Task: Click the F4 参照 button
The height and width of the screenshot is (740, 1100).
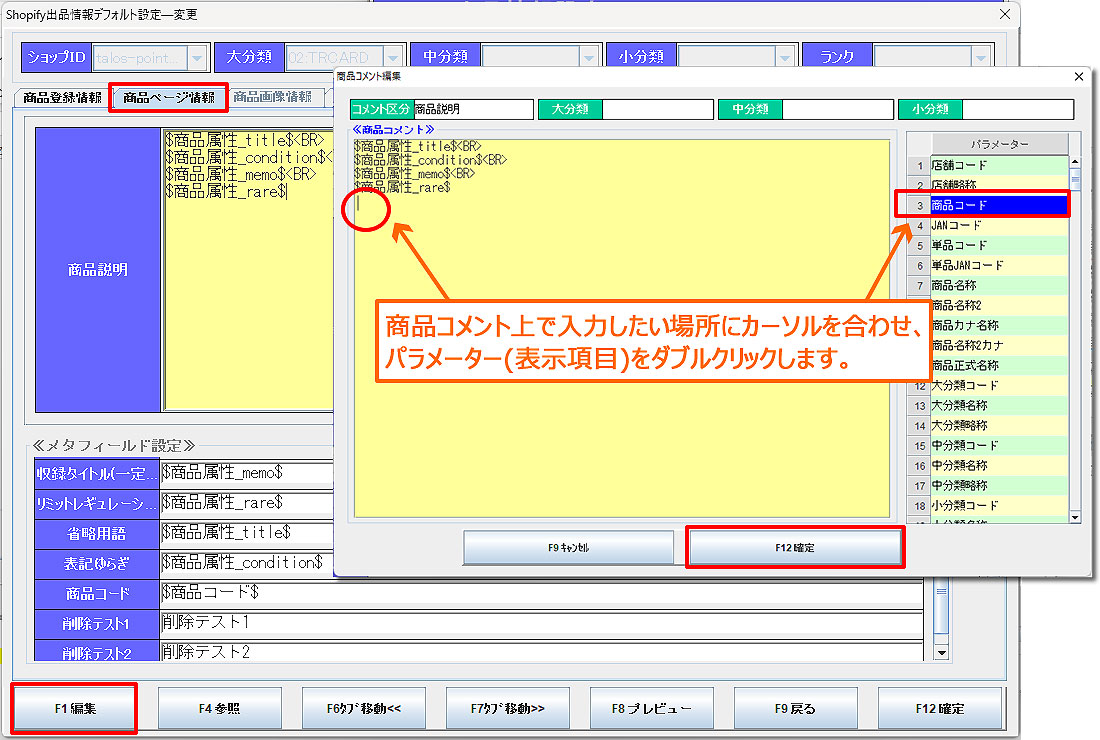Action: pos(219,708)
